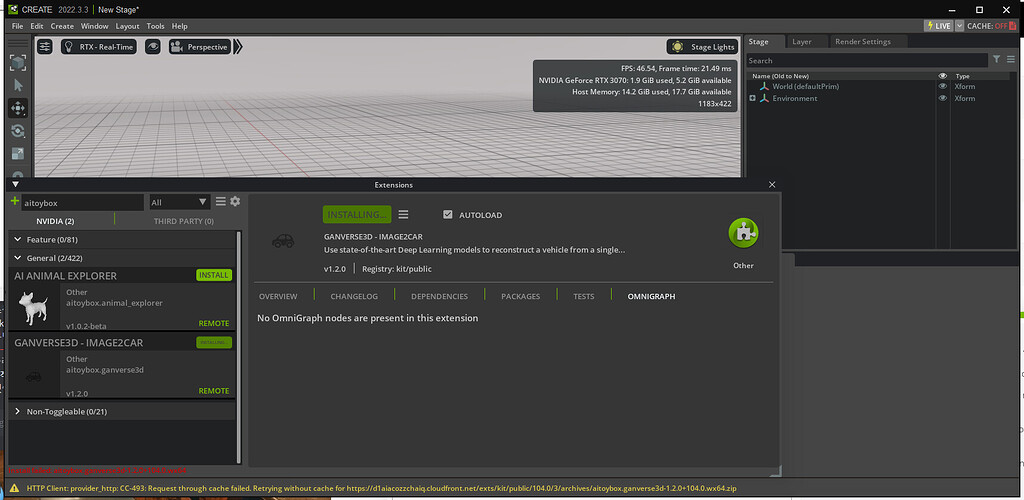Click the Stage search field
Screen dimensions: 1024x500
[867, 60]
